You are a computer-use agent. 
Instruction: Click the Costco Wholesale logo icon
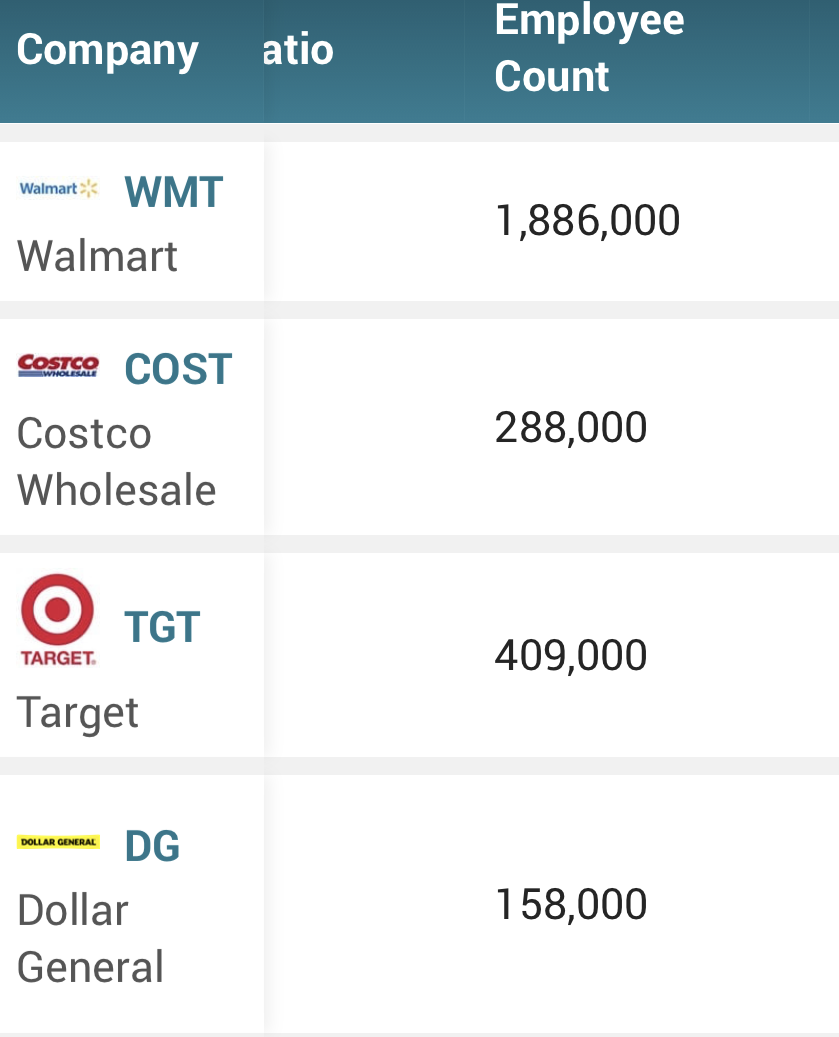pyautogui.click(x=58, y=365)
